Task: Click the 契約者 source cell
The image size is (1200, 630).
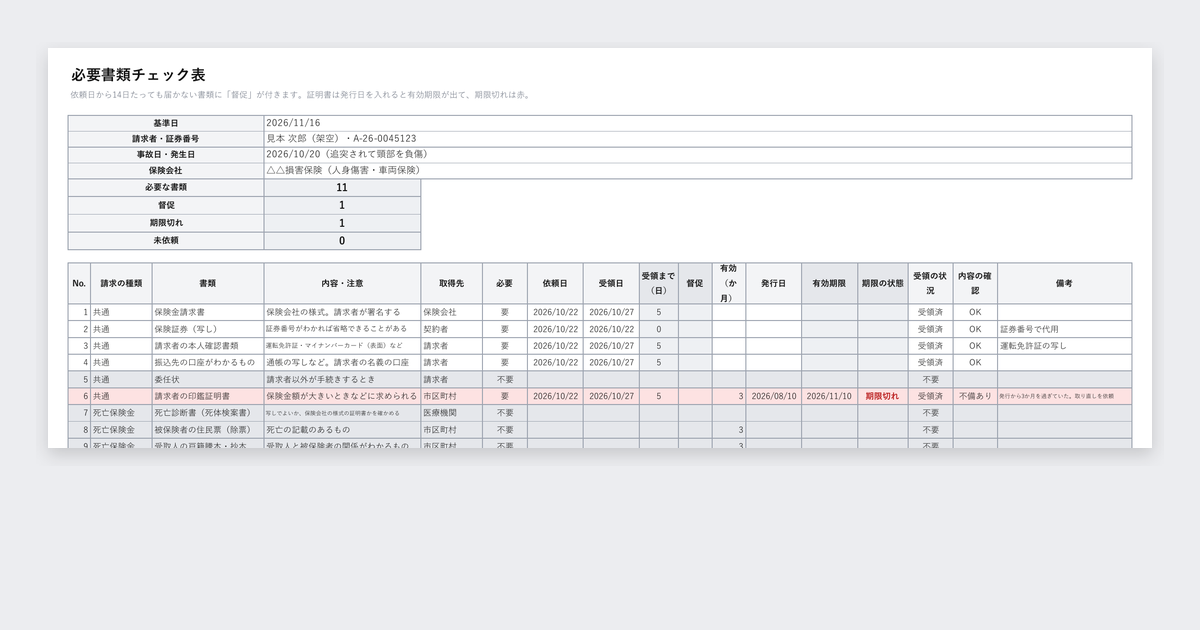Action: [451, 329]
